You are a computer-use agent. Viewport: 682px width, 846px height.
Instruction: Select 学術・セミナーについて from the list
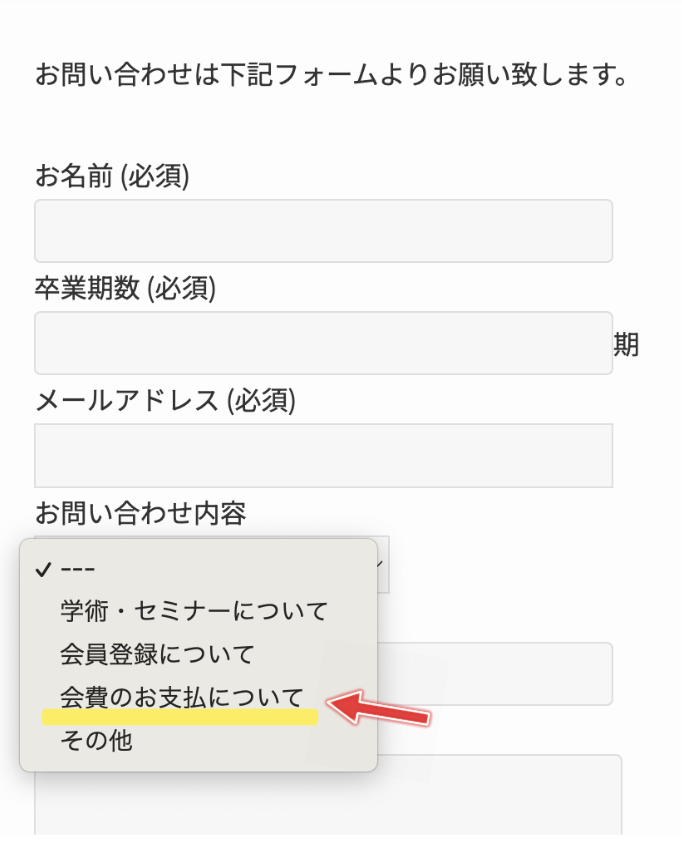point(194,609)
